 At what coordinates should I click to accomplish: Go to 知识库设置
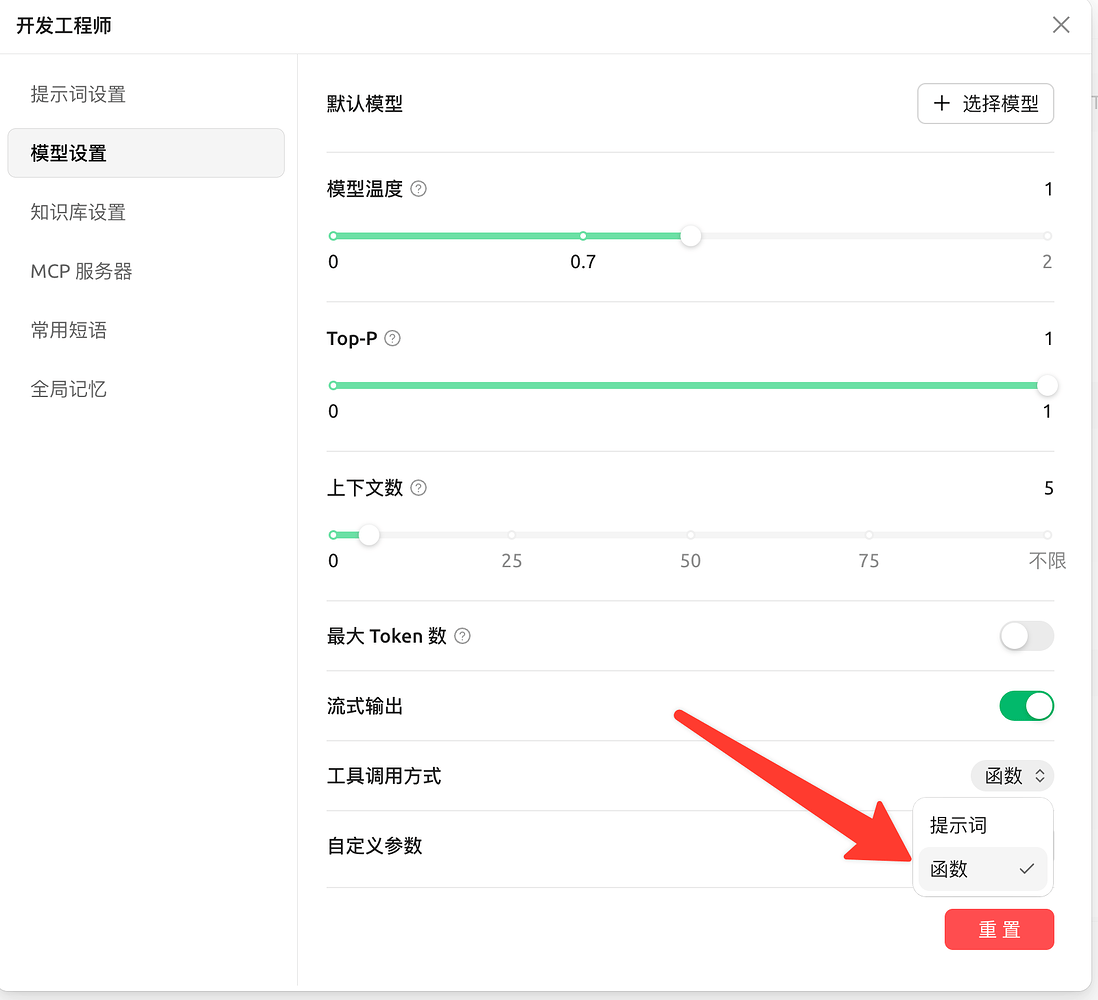coord(146,212)
